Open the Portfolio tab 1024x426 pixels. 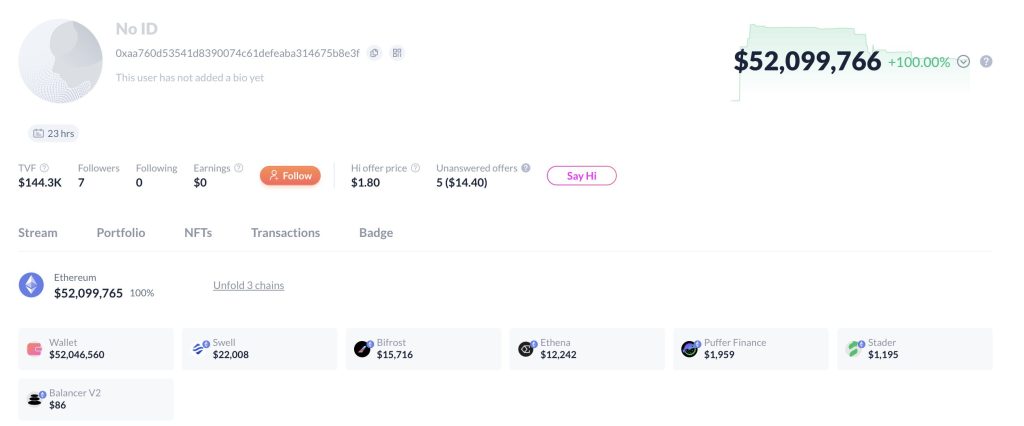point(121,233)
